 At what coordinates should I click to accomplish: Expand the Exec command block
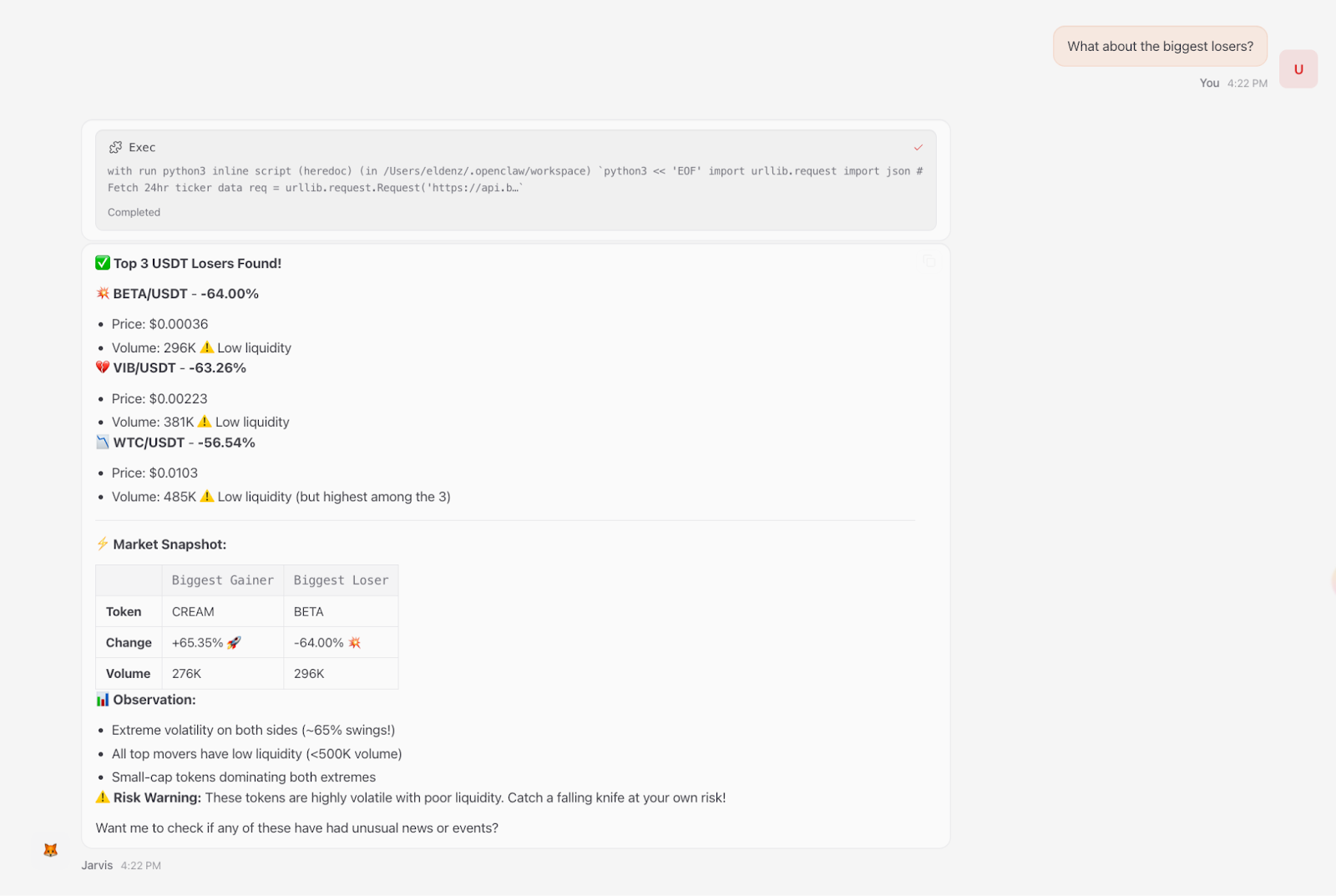[516, 180]
